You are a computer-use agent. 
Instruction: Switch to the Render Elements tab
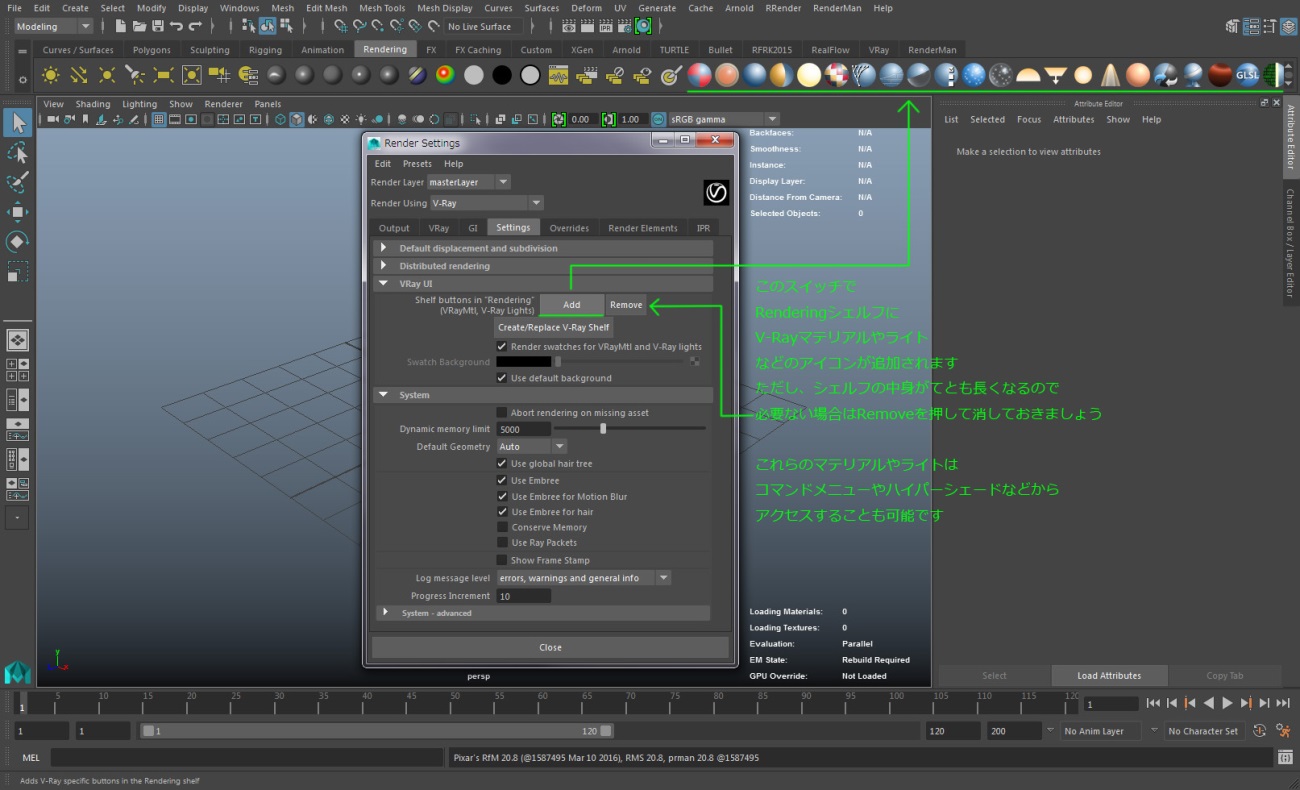pos(643,228)
